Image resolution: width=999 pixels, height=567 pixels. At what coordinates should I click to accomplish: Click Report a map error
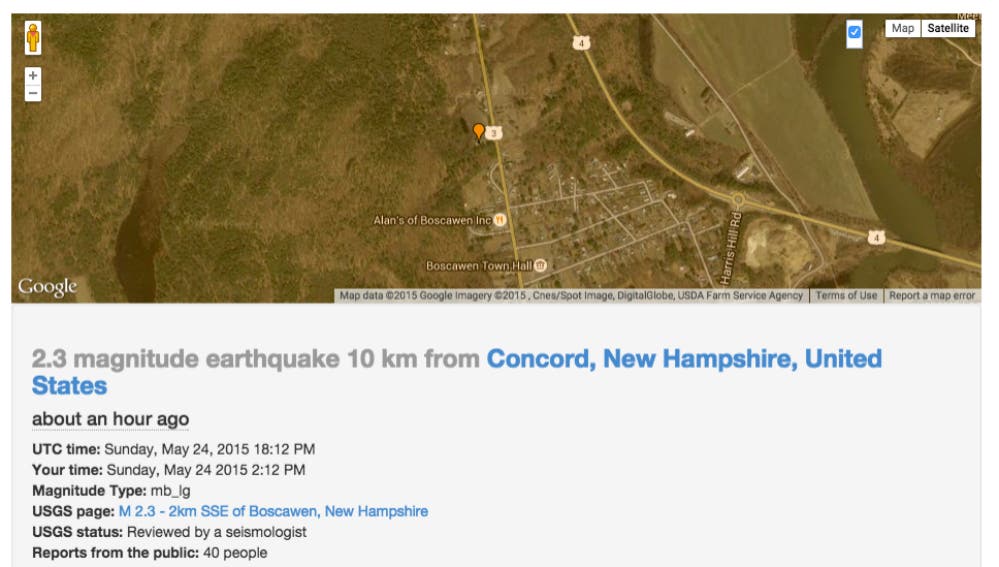coord(932,295)
